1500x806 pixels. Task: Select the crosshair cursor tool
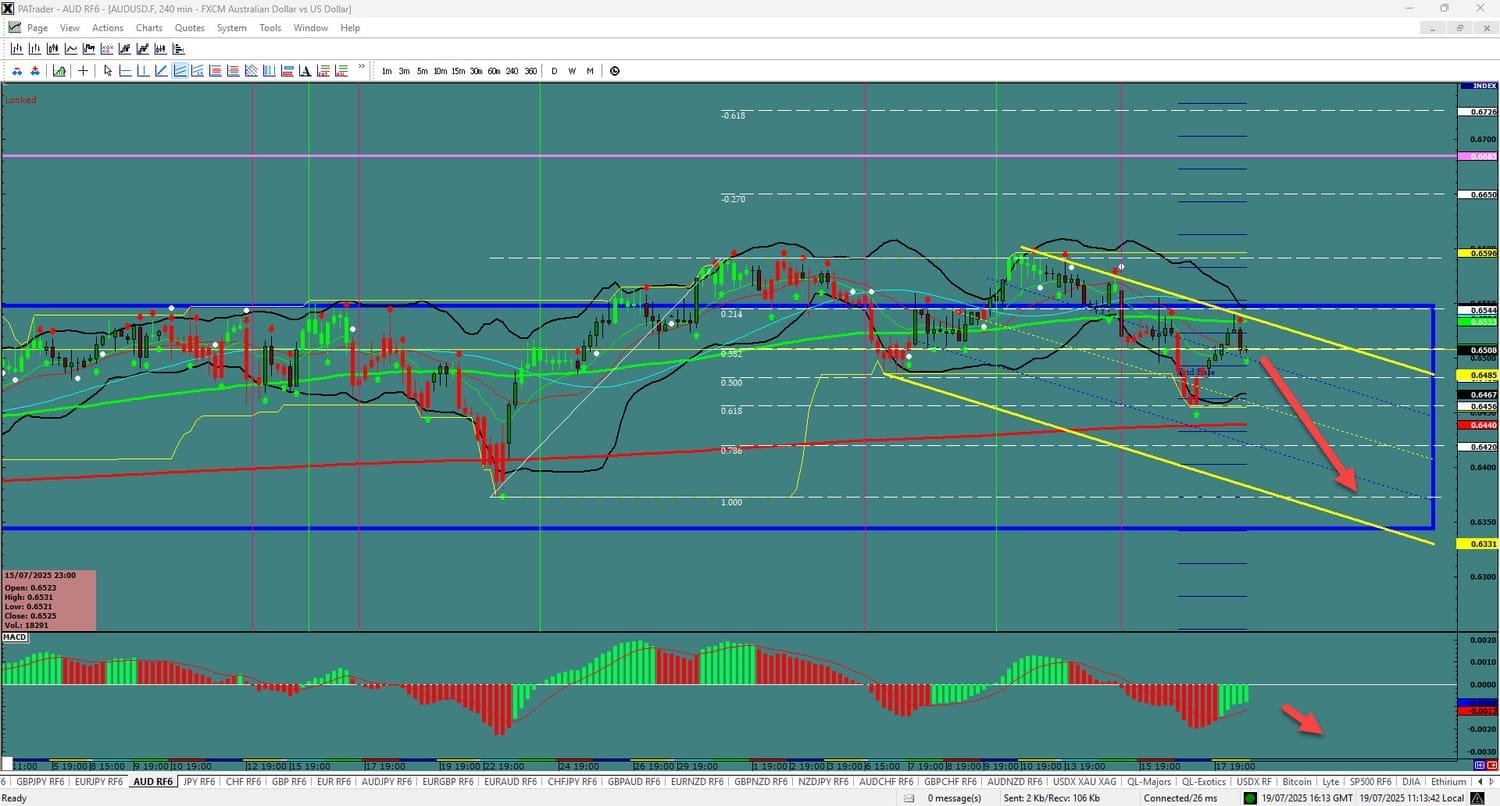coord(83,71)
